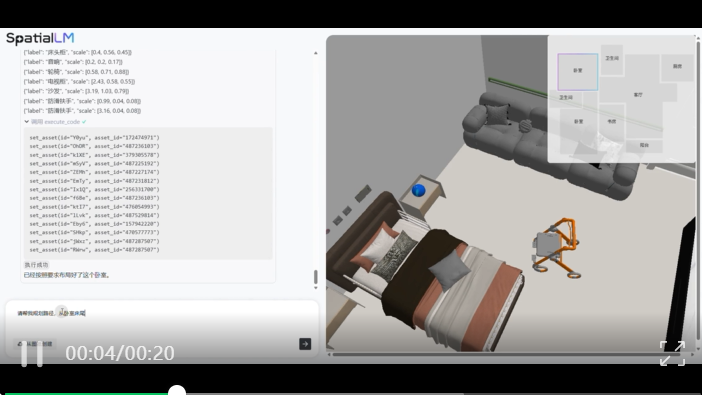Select the blue sphere on the nightstand
The image size is (702, 395).
(418, 190)
